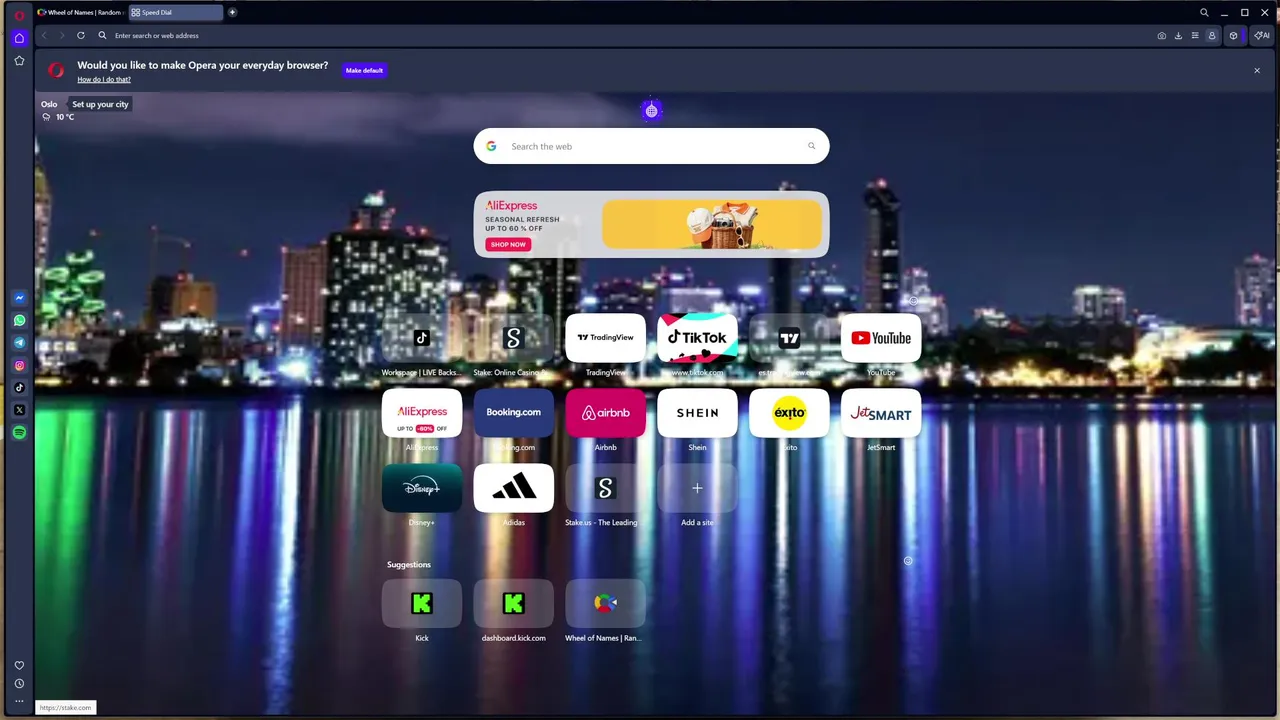Focus the 'Search the web' input field

(x=651, y=146)
